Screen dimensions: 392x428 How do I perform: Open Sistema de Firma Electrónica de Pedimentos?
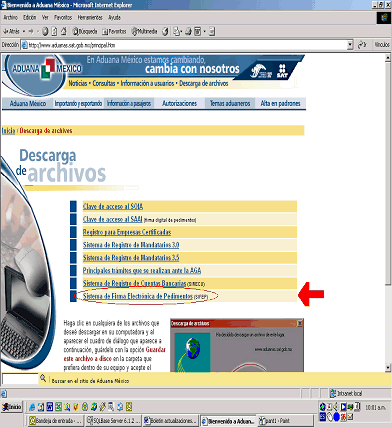(138, 296)
